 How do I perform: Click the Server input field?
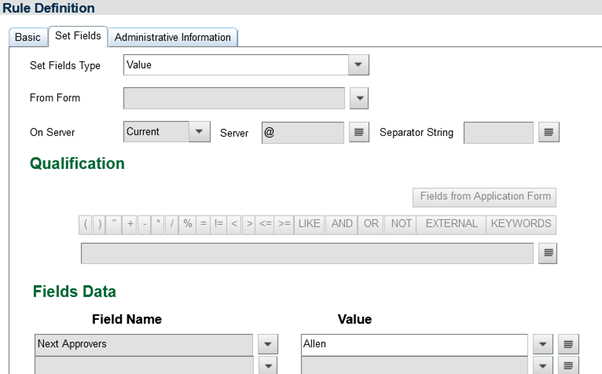pyautogui.click(x=303, y=133)
